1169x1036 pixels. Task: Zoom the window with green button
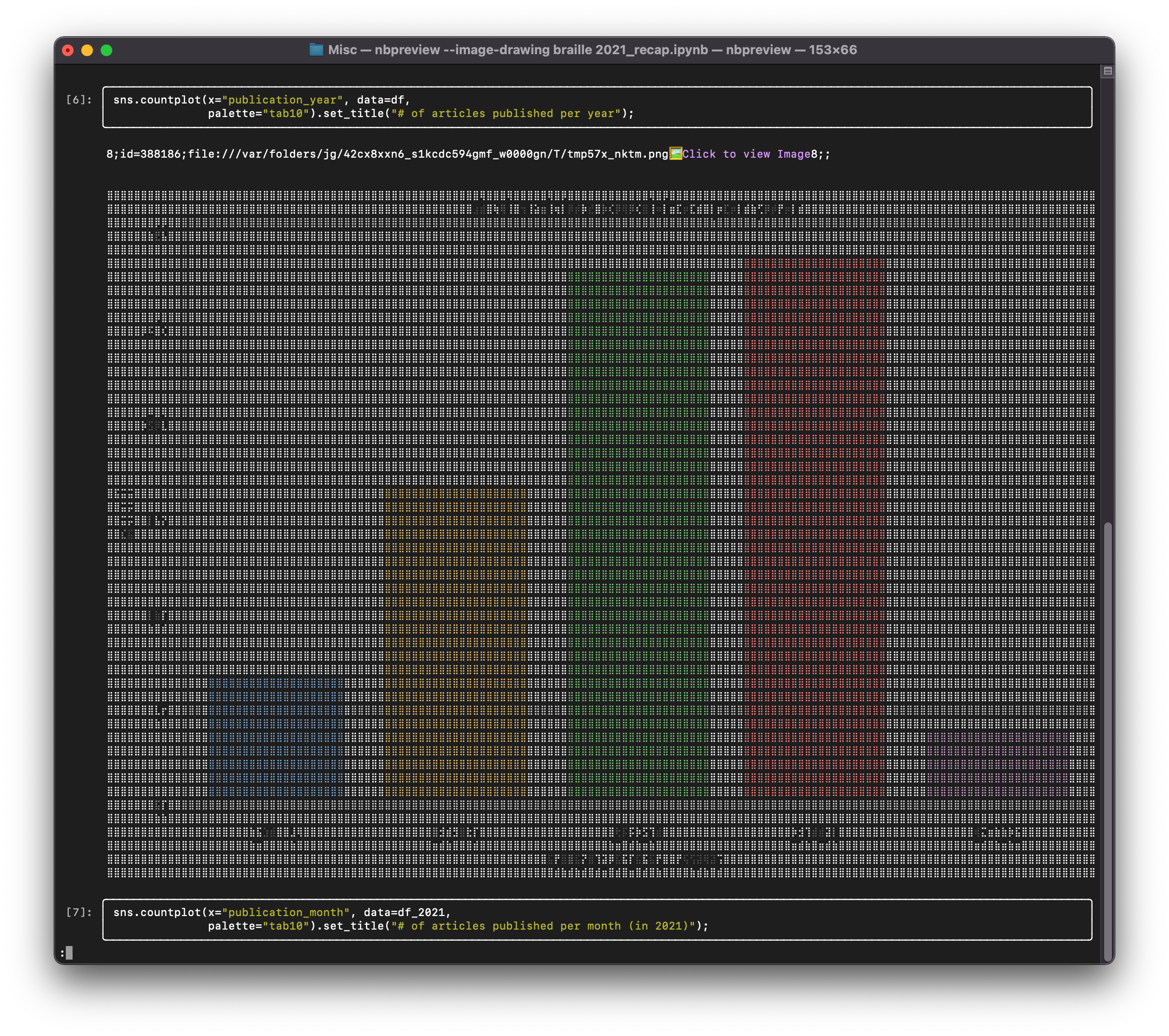click(106, 50)
